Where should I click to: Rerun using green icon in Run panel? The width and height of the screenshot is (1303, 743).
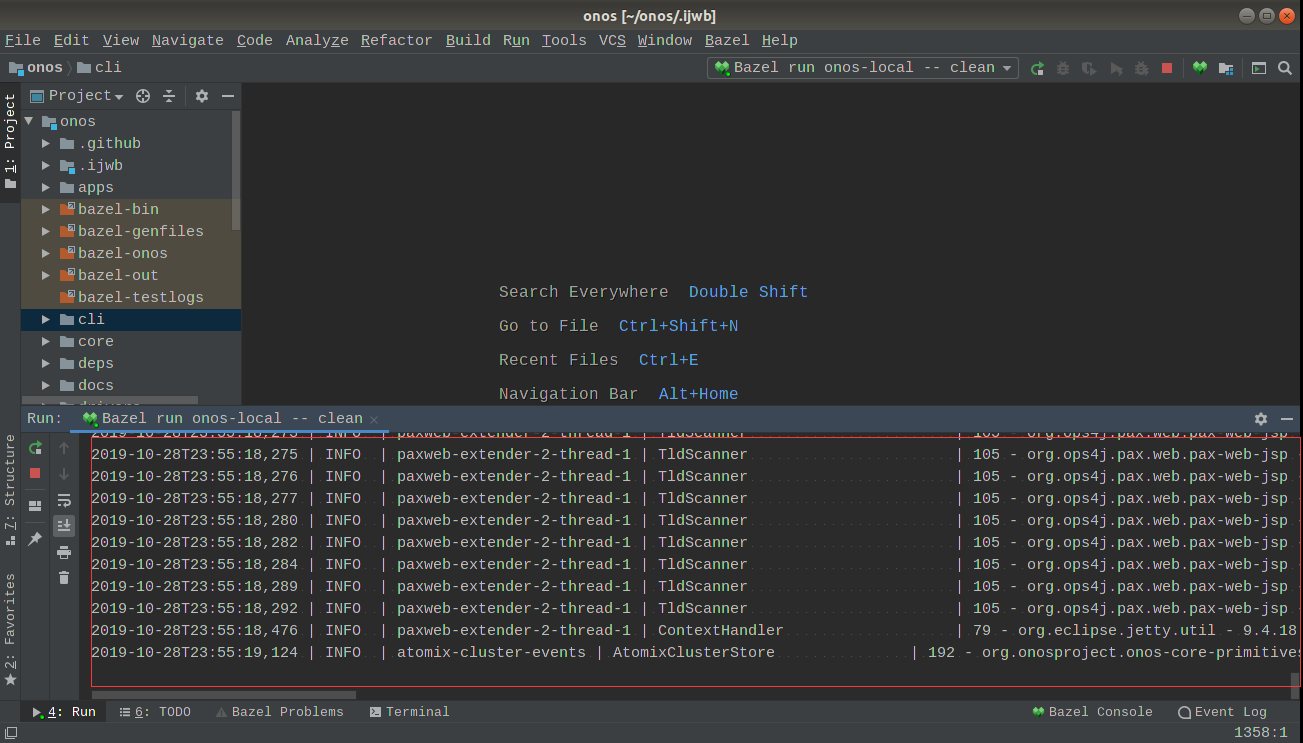coord(35,448)
